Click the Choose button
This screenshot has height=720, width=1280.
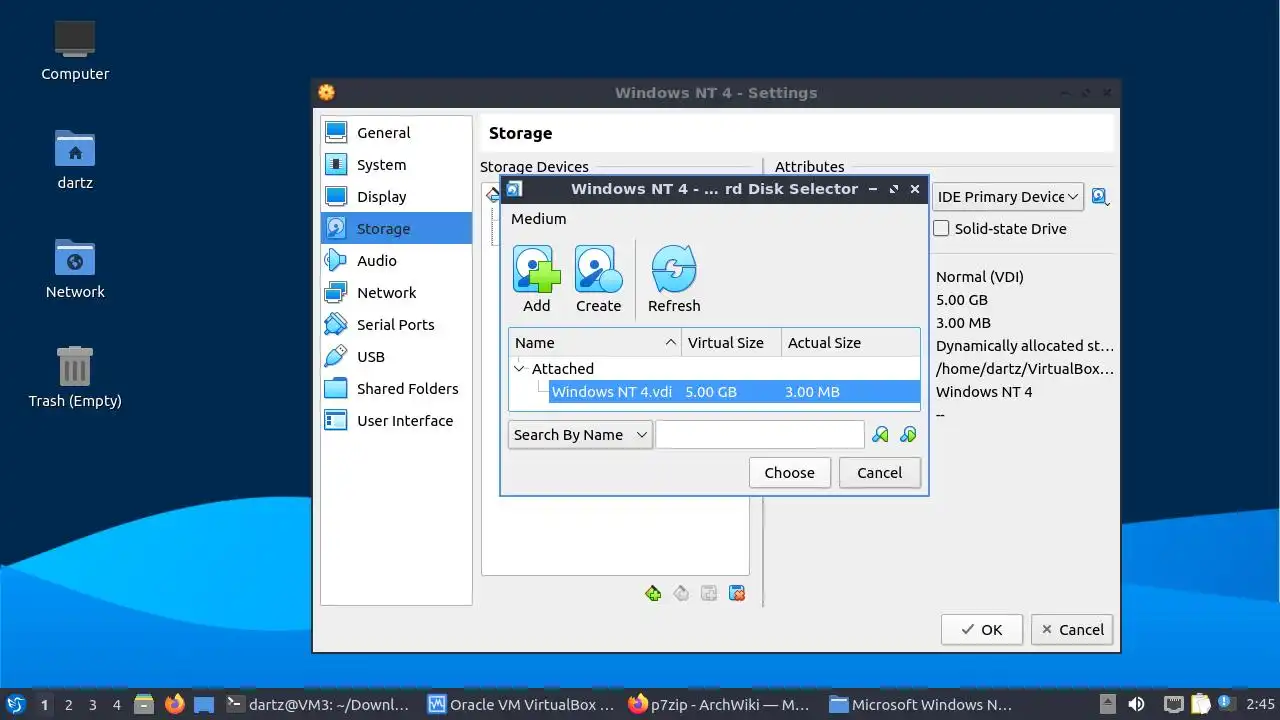pyautogui.click(x=790, y=473)
